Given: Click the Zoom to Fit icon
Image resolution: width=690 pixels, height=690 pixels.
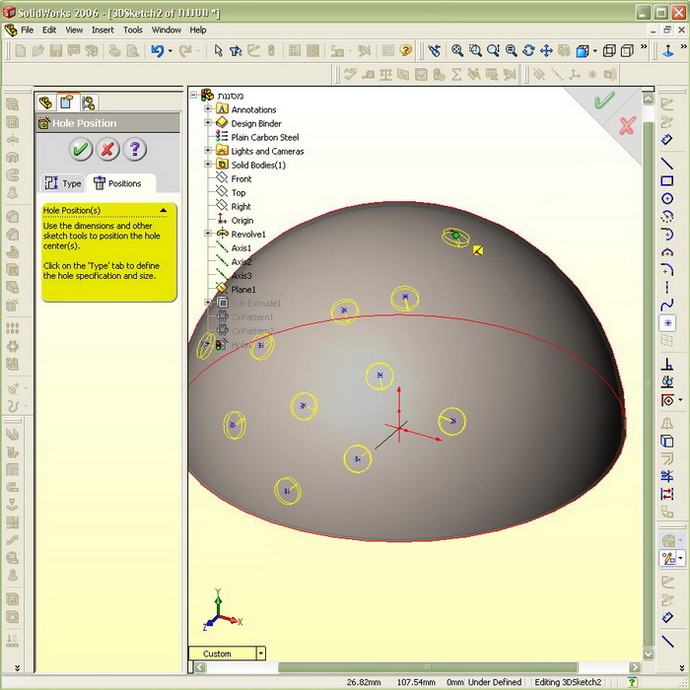Looking at the screenshot, I should pyautogui.click(x=457, y=50).
